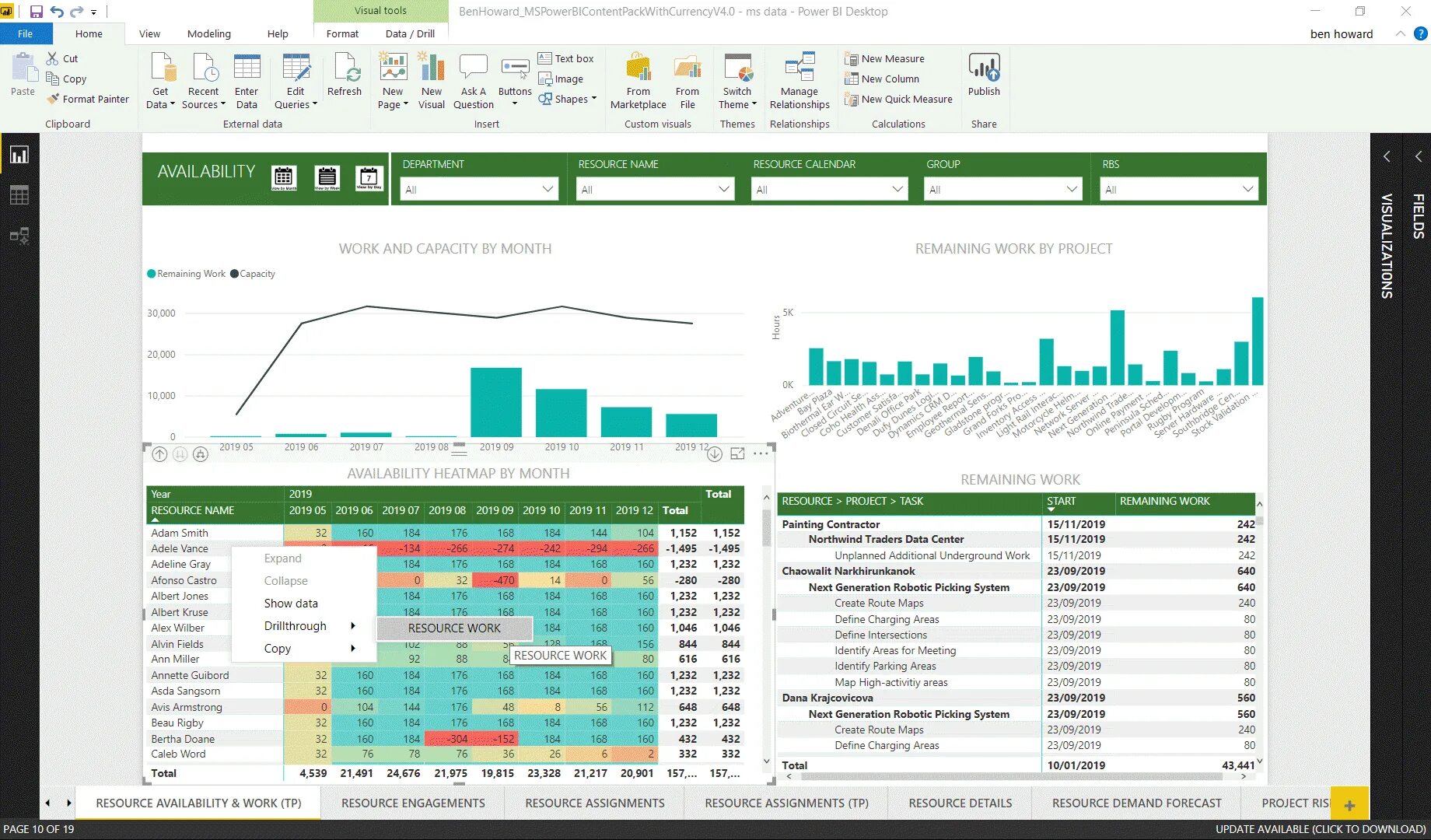This screenshot has width=1431, height=840.
Task: Add a New Page
Action: [x=393, y=82]
